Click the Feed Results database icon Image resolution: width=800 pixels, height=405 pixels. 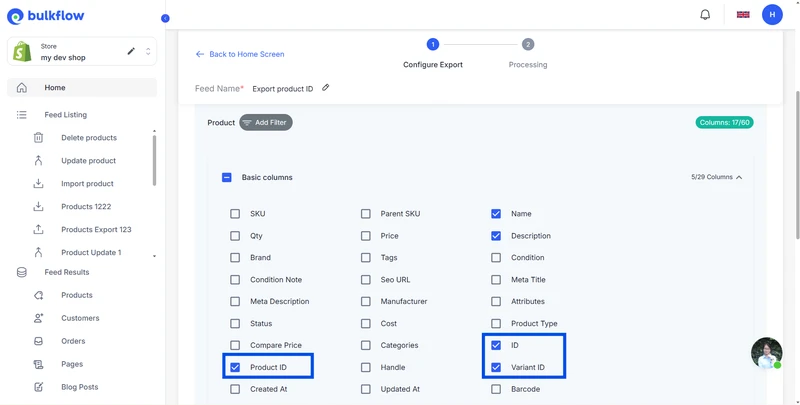click(22, 272)
